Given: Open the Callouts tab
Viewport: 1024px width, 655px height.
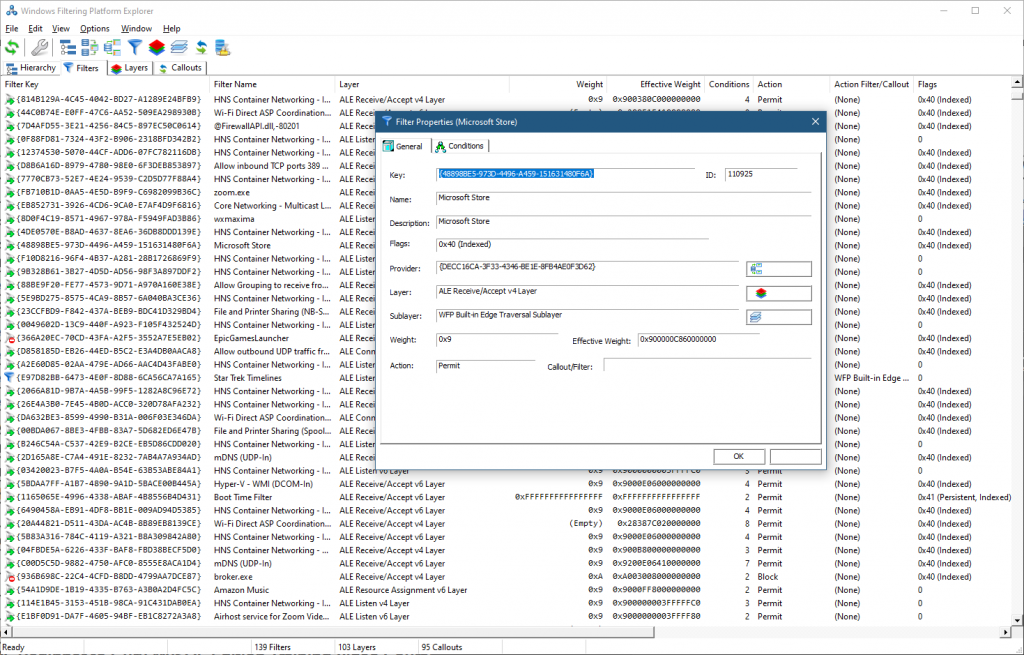Looking at the screenshot, I should (x=181, y=68).
